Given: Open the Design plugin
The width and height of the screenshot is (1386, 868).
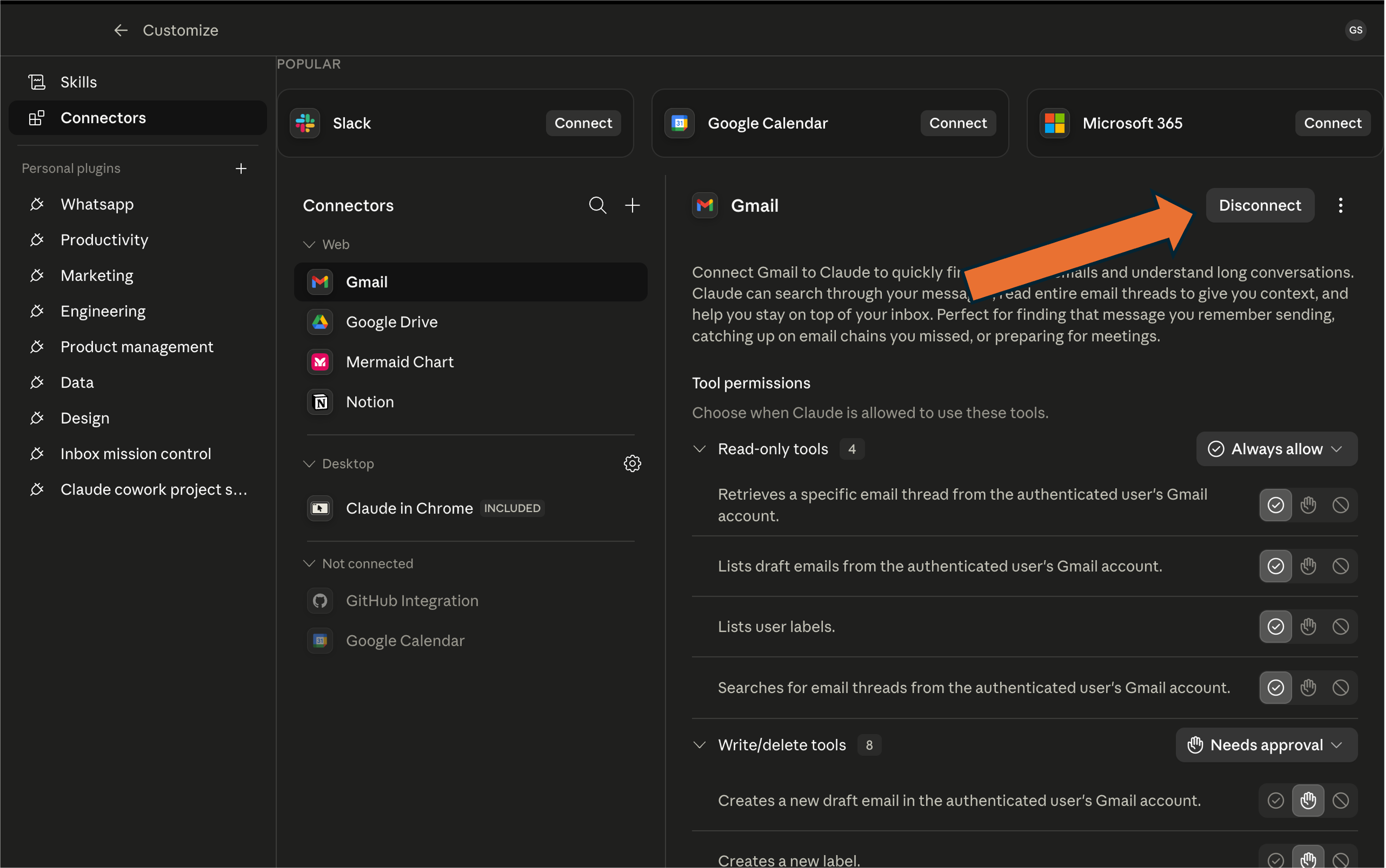Looking at the screenshot, I should pyautogui.click(x=138, y=418).
